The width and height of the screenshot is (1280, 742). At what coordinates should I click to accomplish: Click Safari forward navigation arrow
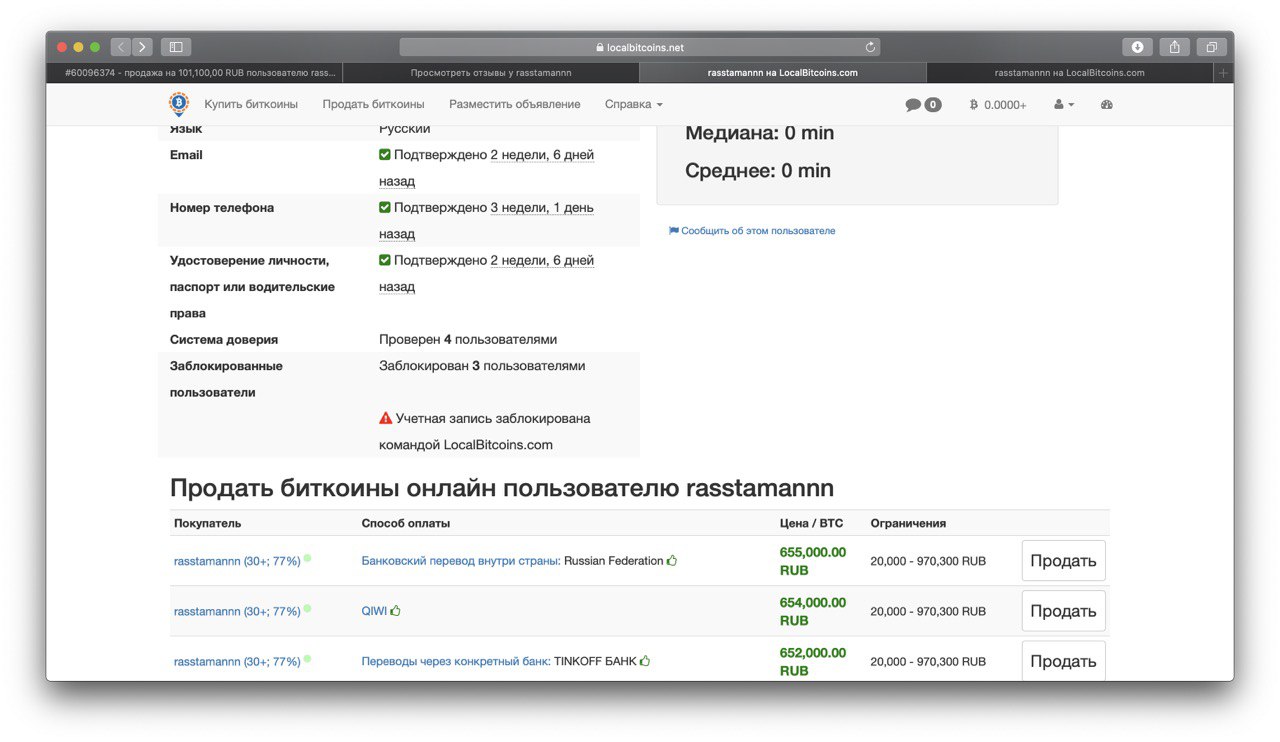point(142,47)
